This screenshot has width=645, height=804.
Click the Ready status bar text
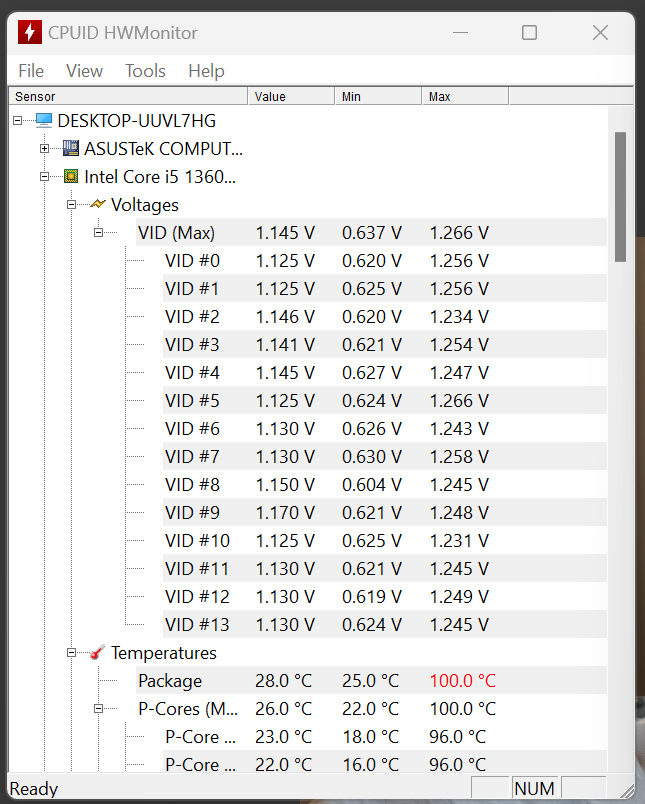pyautogui.click(x=34, y=788)
